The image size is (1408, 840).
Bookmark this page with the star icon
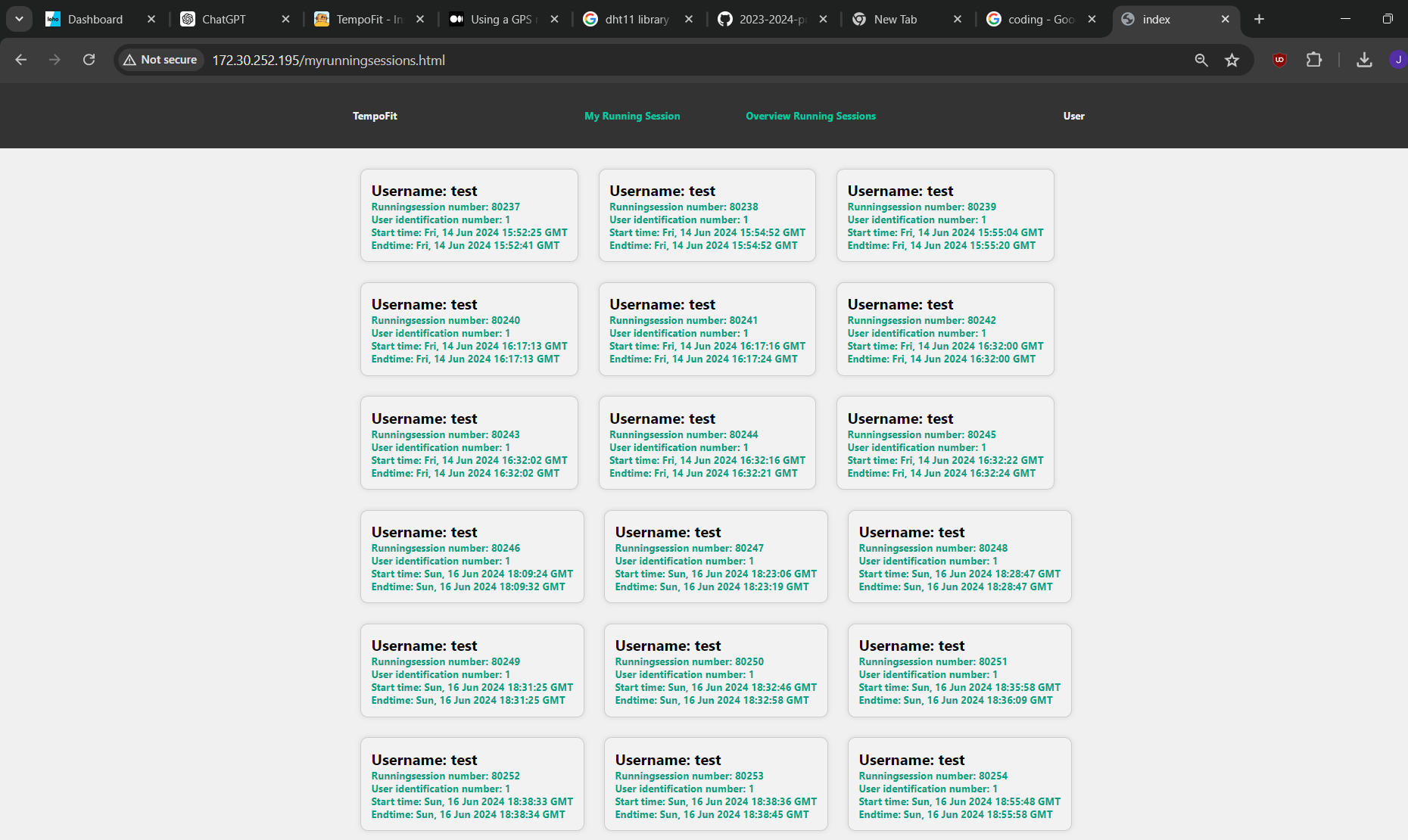click(1232, 60)
